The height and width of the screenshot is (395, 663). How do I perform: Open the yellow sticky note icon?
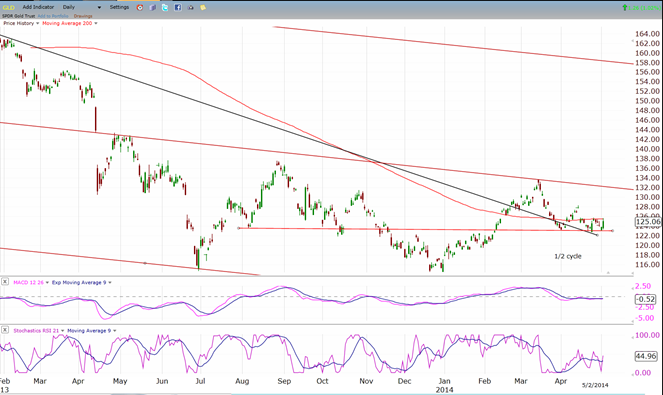[203, 8]
